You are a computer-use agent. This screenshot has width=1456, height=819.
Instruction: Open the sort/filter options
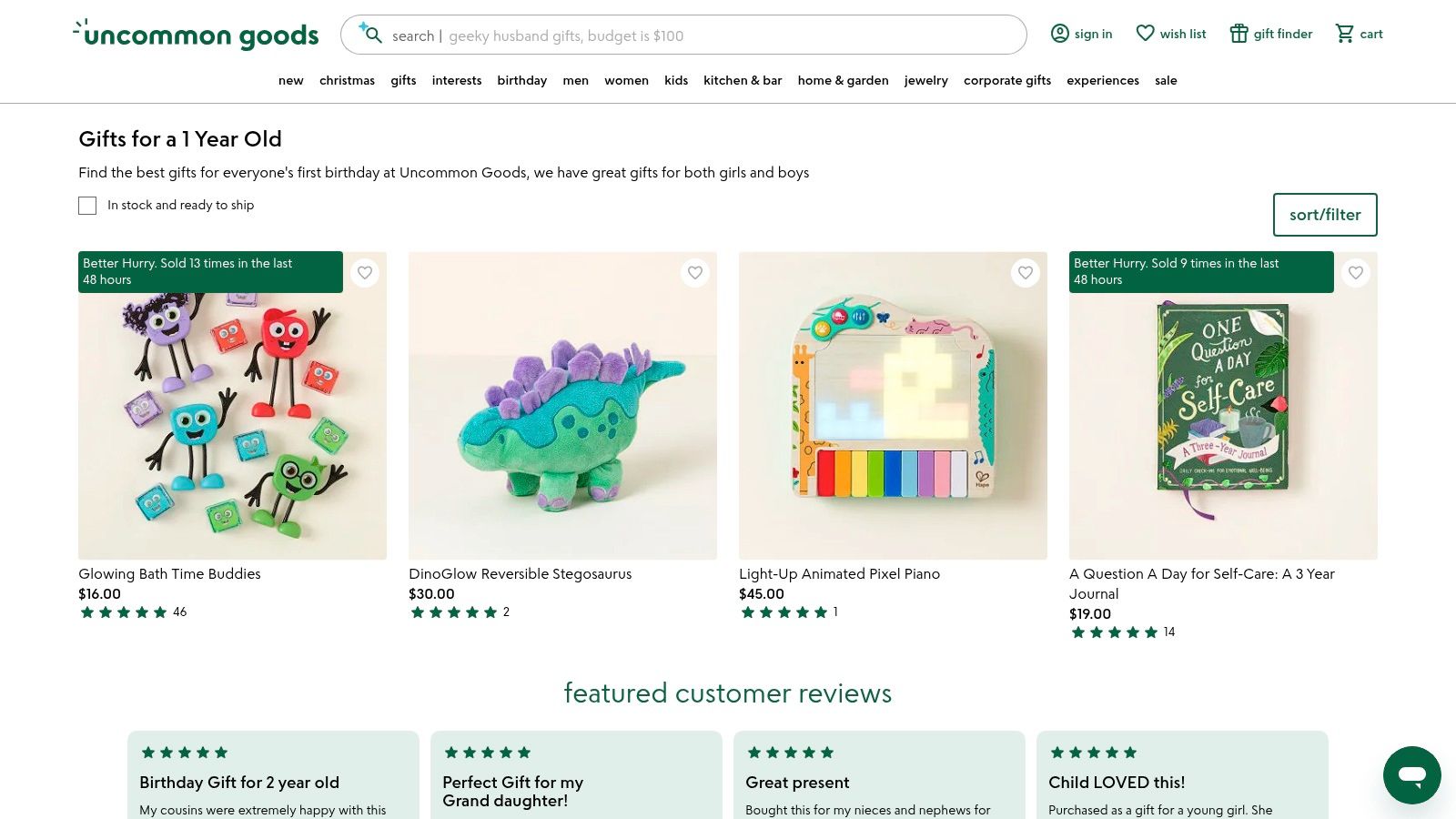coord(1324,215)
